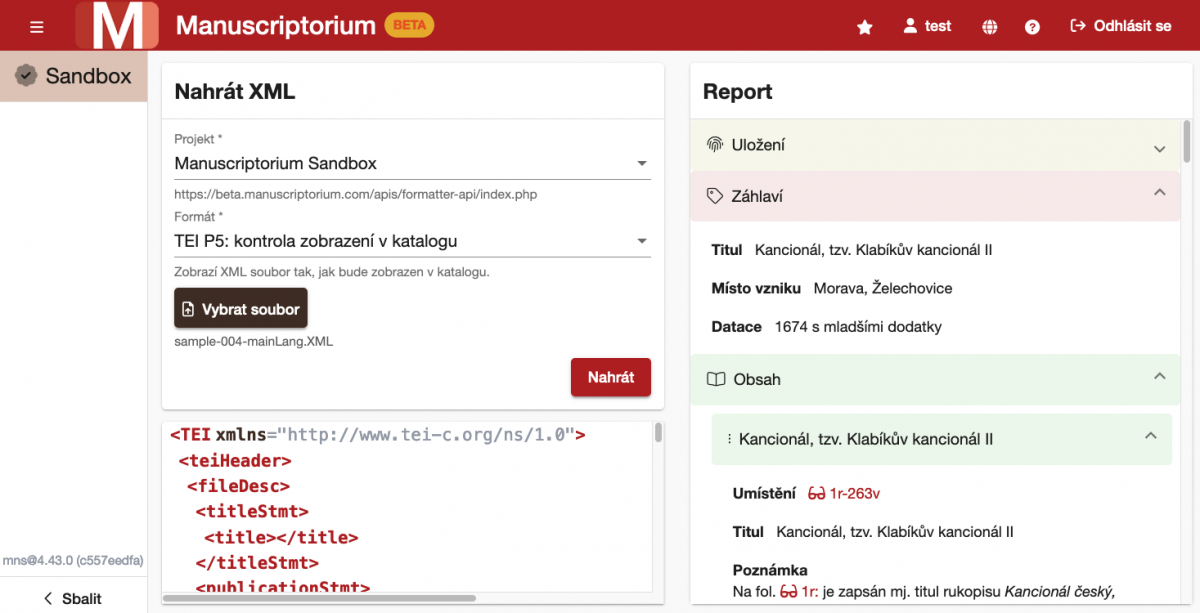Click the red Nahrát upload button

coord(611,377)
